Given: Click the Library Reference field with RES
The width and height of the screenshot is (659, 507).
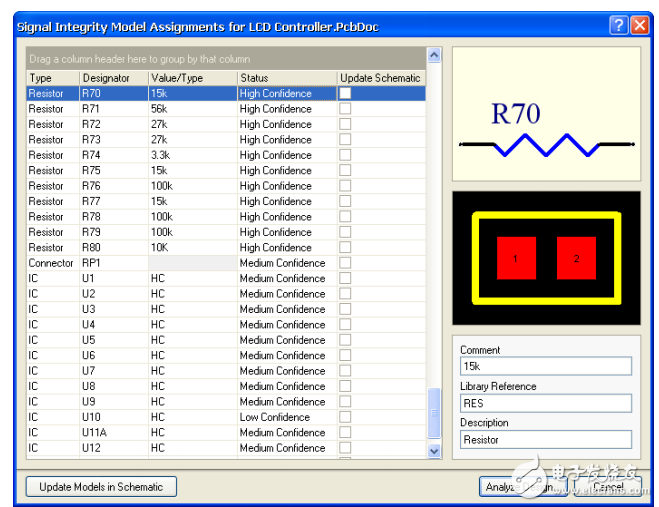Looking at the screenshot, I should coord(545,403).
